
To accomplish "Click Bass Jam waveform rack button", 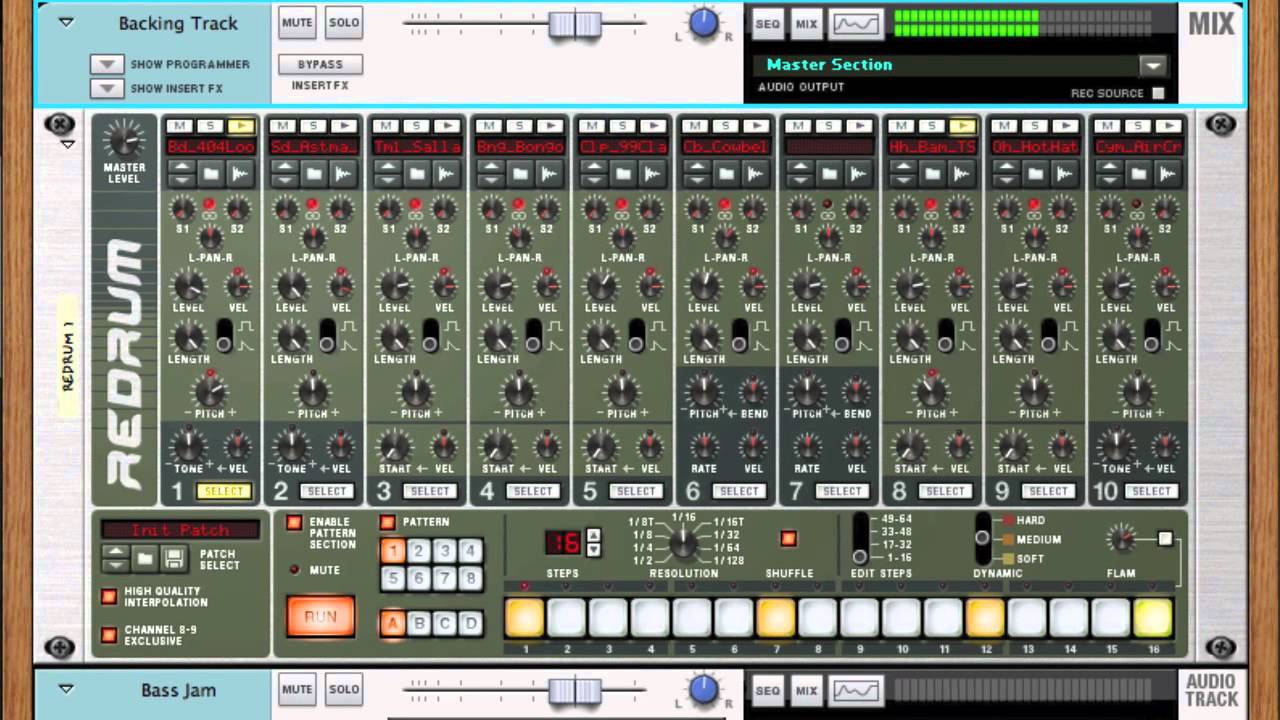I will coord(856,689).
